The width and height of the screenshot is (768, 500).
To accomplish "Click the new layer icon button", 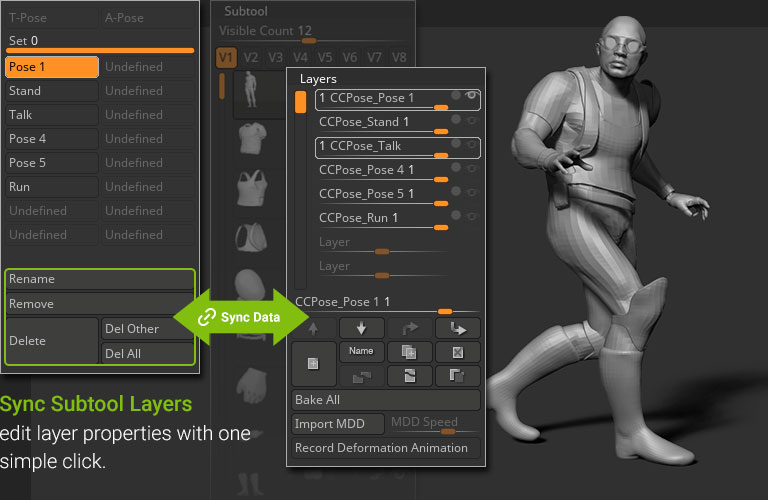I will pos(312,364).
